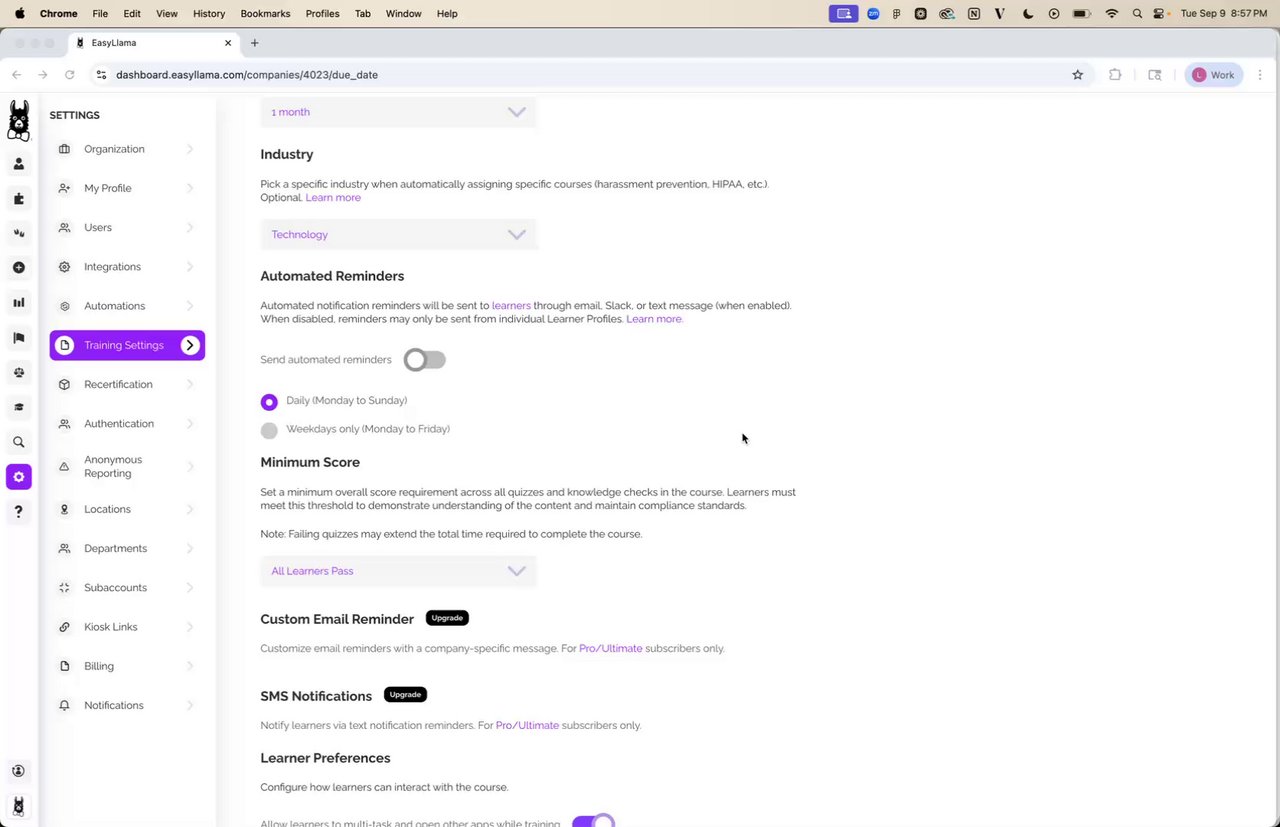Open the Subaccounts settings item
The width and height of the screenshot is (1280, 827).
(127, 588)
